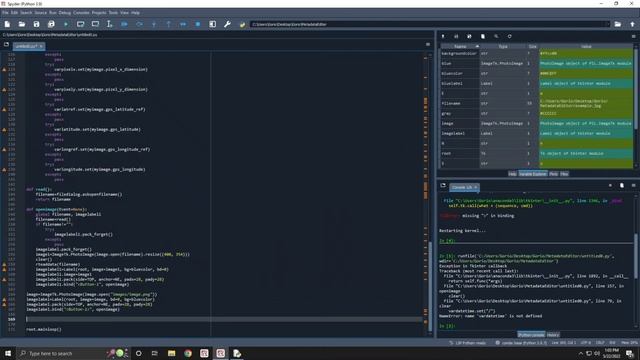Click conda environment status bar entry
The width and height of the screenshot is (640, 360).
coord(521,343)
